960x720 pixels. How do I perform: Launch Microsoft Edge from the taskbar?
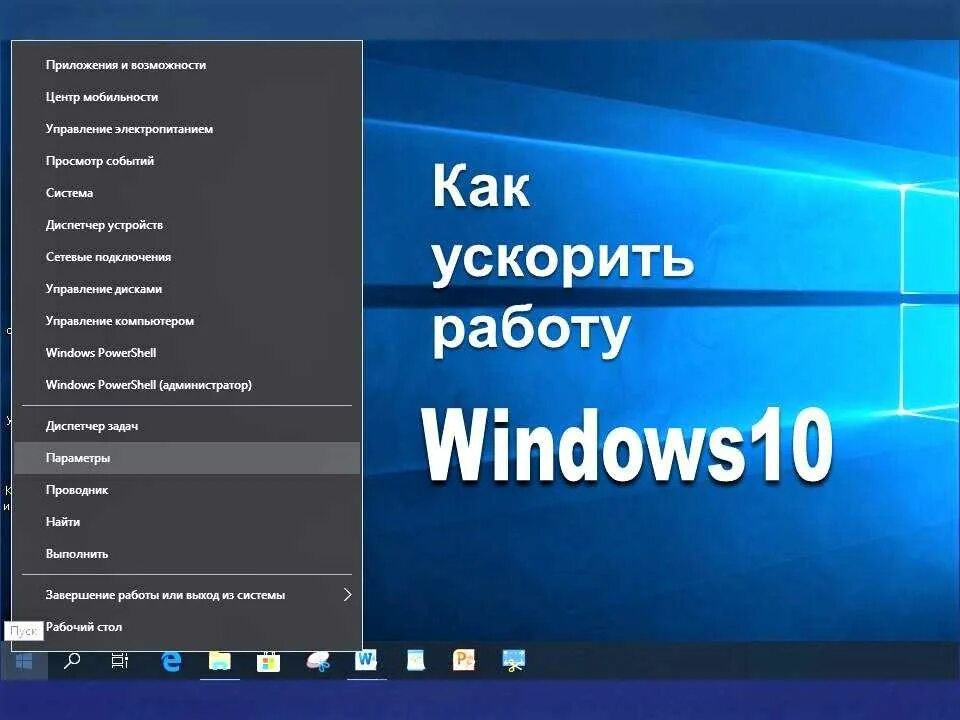pyautogui.click(x=171, y=661)
